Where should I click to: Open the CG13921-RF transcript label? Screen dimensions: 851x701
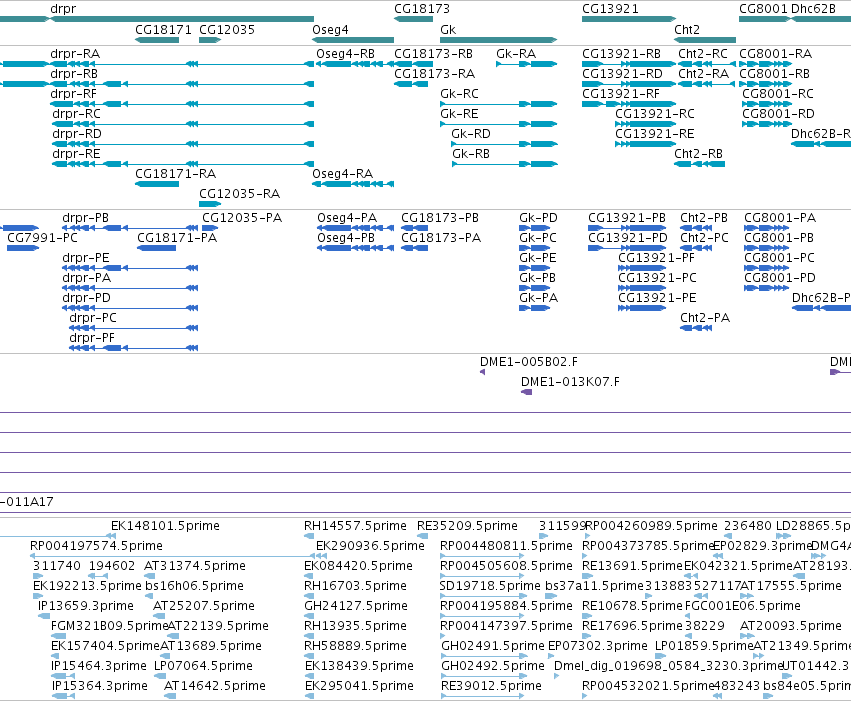pyautogui.click(x=621, y=94)
